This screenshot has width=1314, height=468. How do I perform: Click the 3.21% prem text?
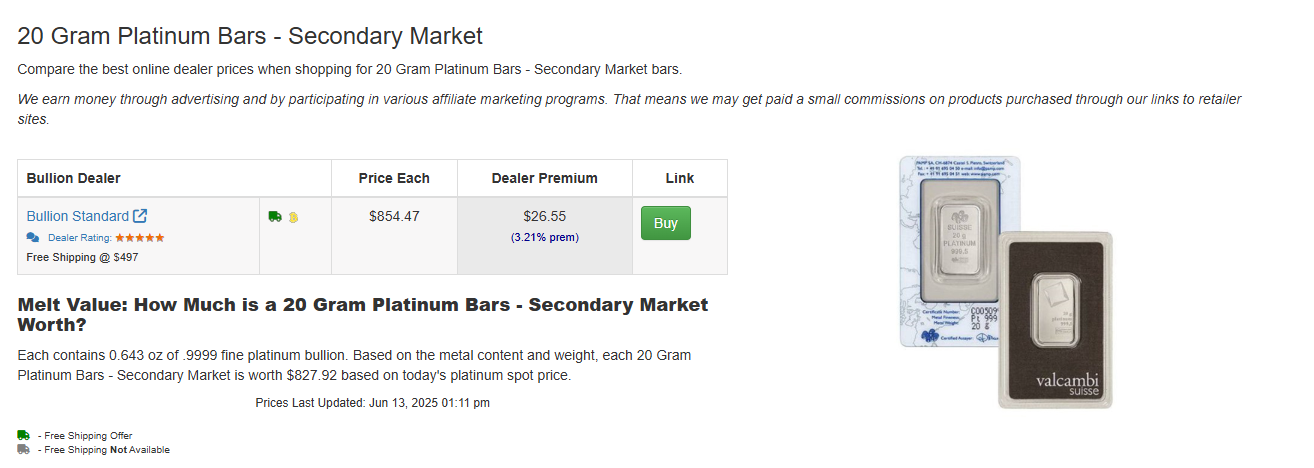(x=545, y=237)
